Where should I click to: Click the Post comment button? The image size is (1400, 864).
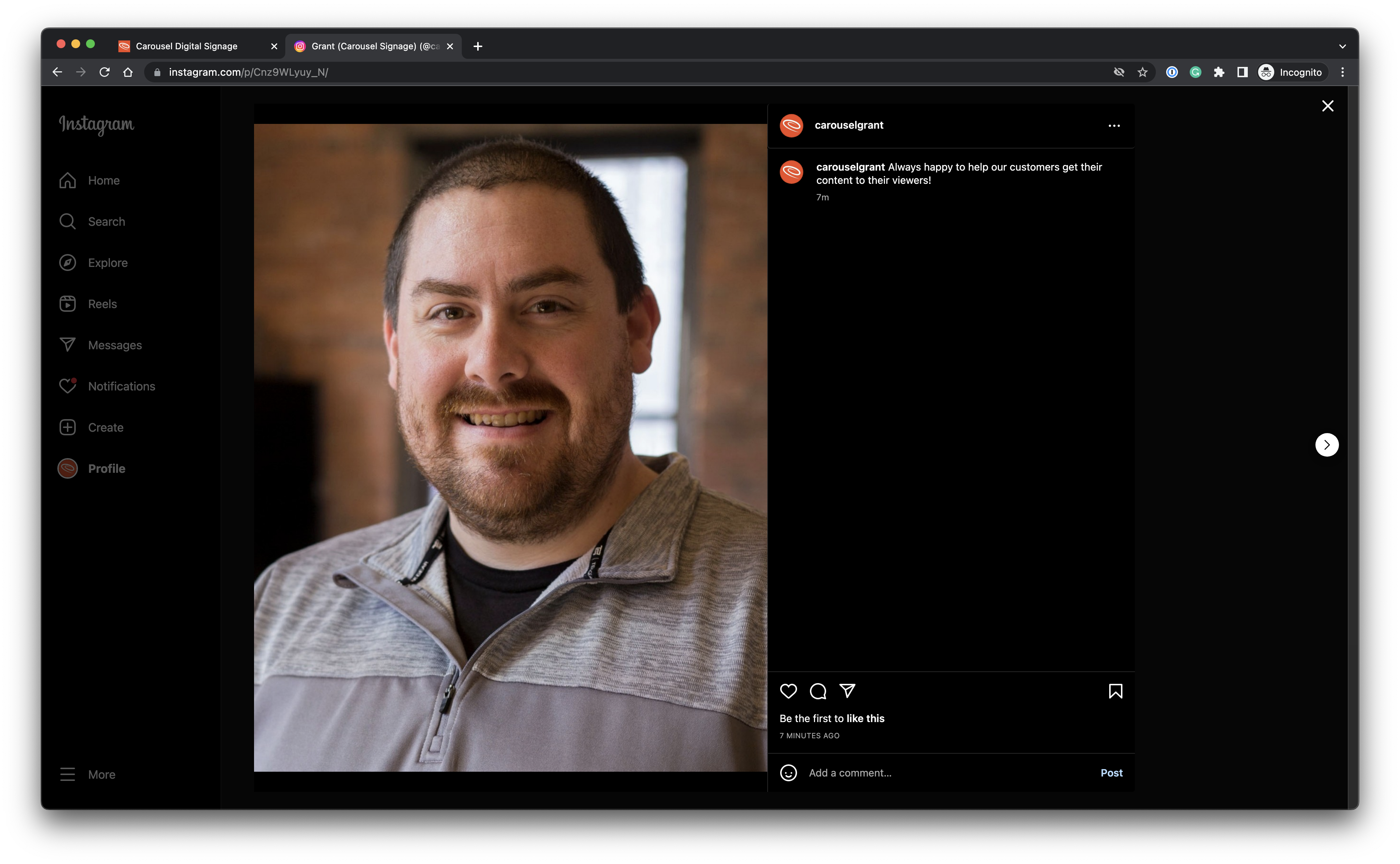[1111, 772]
